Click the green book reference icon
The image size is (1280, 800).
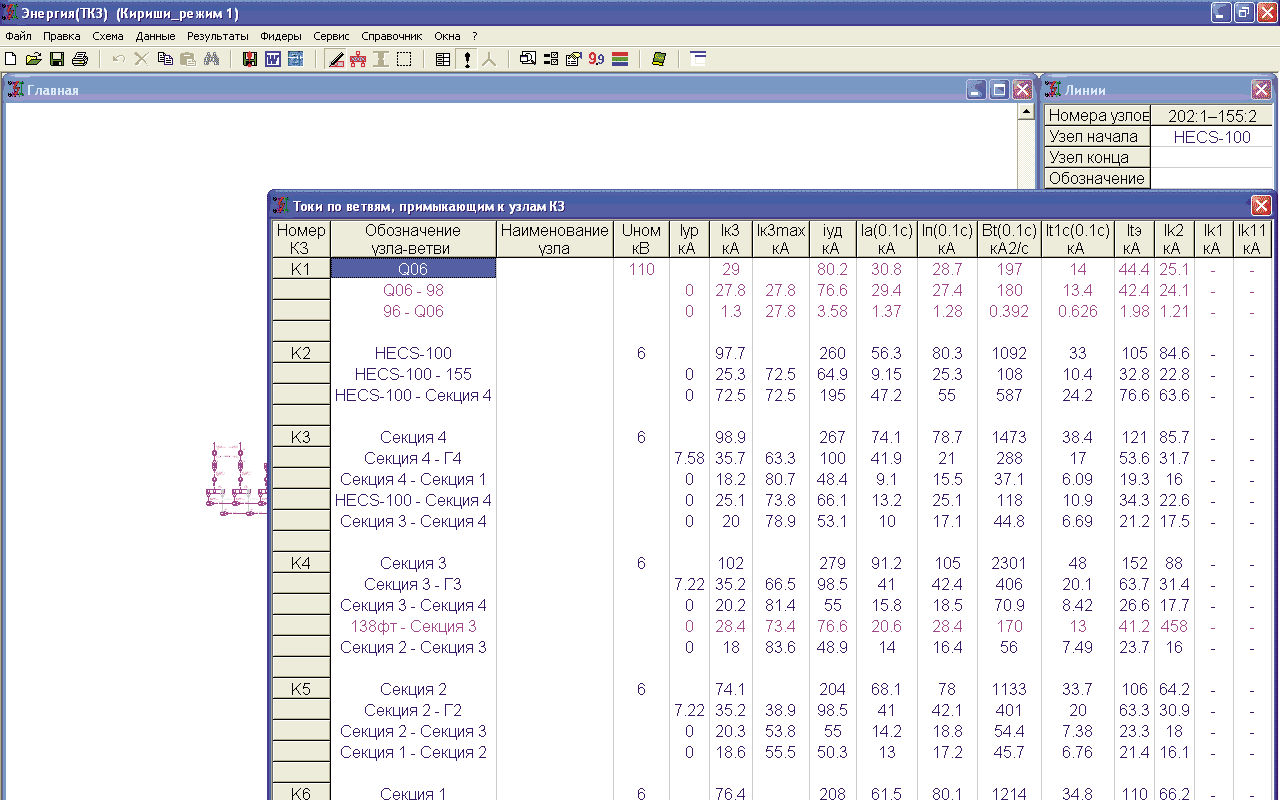click(x=658, y=59)
